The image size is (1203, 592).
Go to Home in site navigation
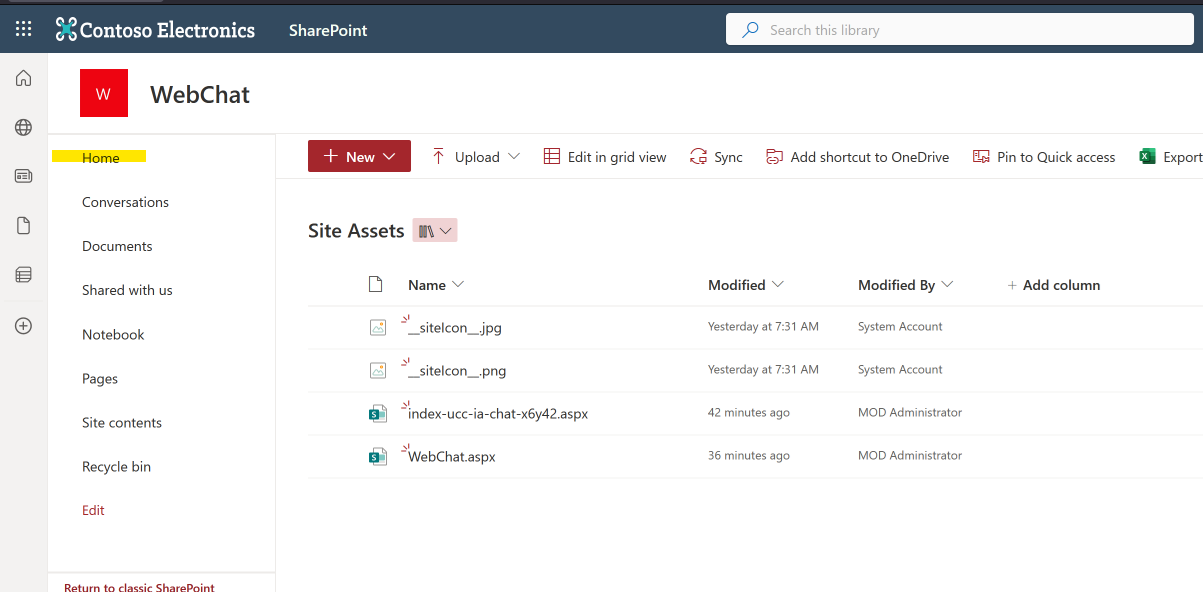pos(101,158)
